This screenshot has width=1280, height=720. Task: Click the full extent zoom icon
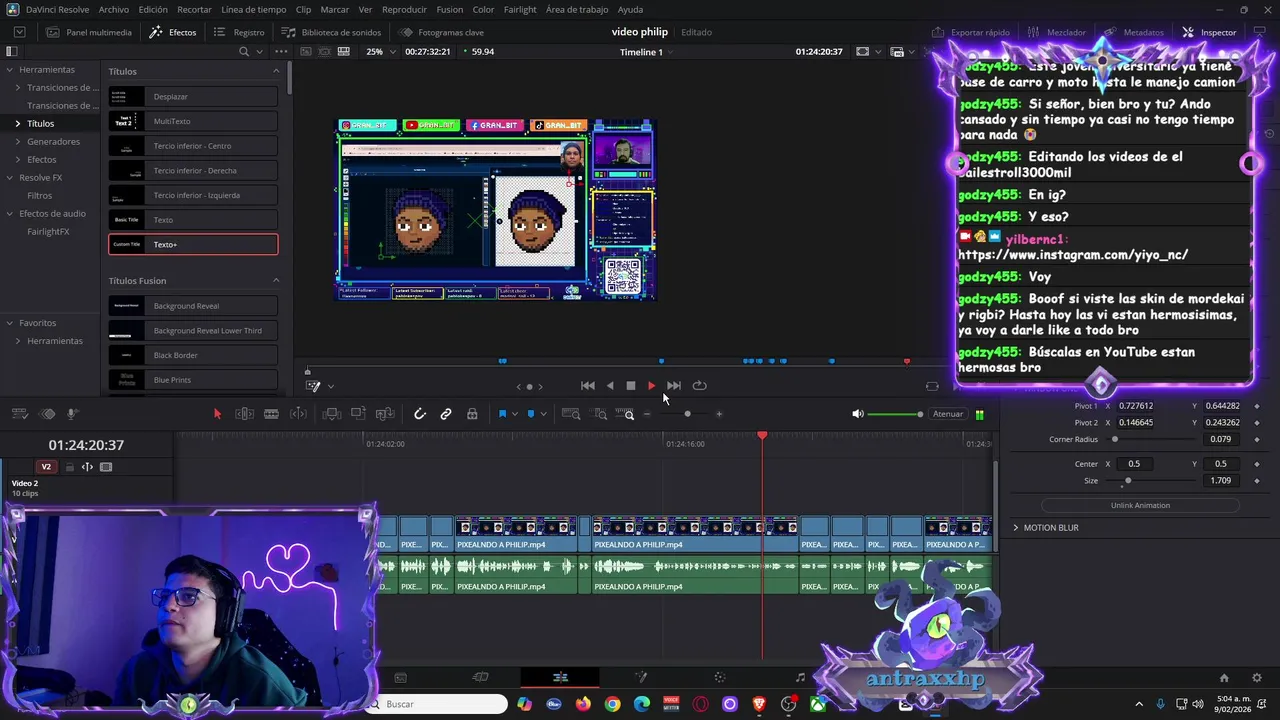point(571,414)
